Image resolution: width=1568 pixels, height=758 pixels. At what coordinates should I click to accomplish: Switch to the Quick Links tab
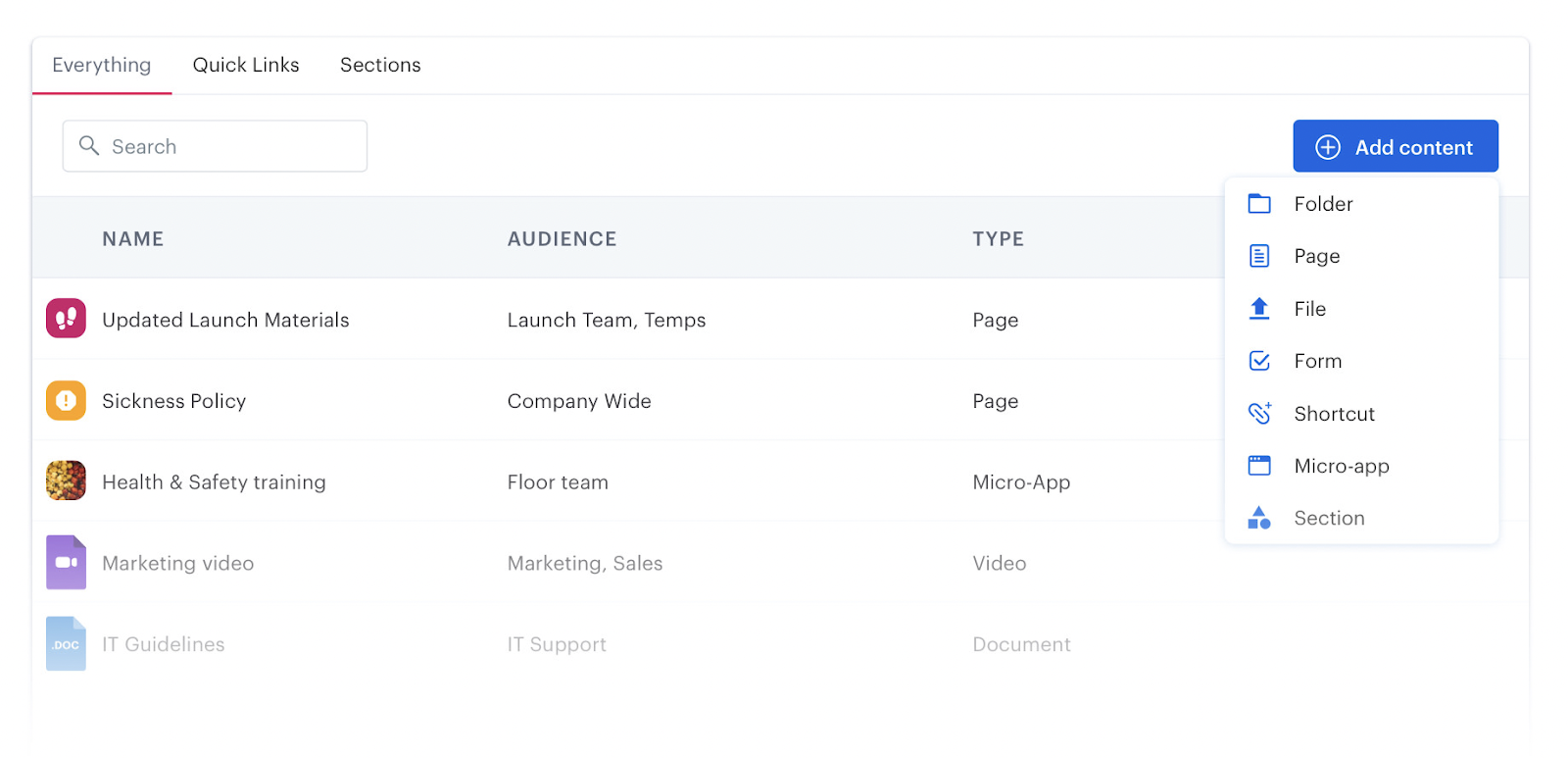tap(246, 65)
